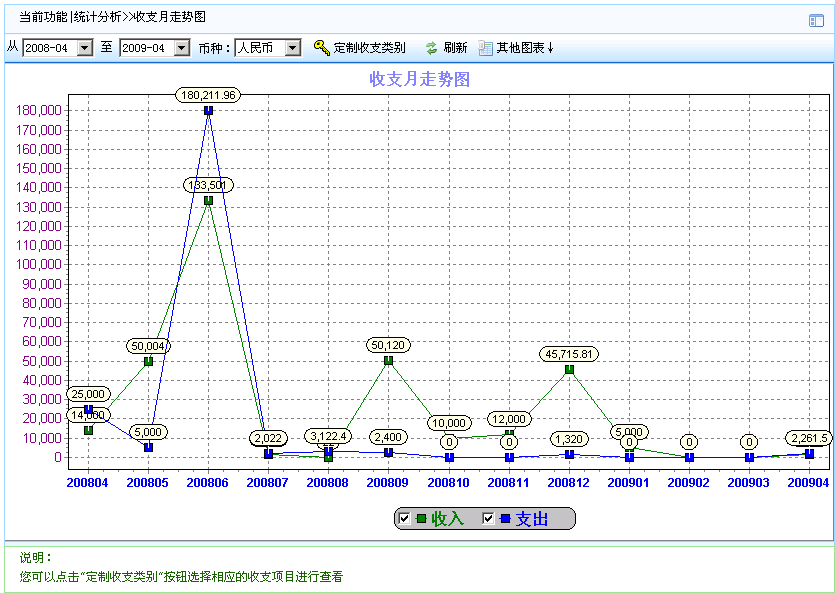Viewport: 835px width, 593px height.
Task: Click the panel layout icon at top right
Action: pyautogui.click(x=816, y=20)
